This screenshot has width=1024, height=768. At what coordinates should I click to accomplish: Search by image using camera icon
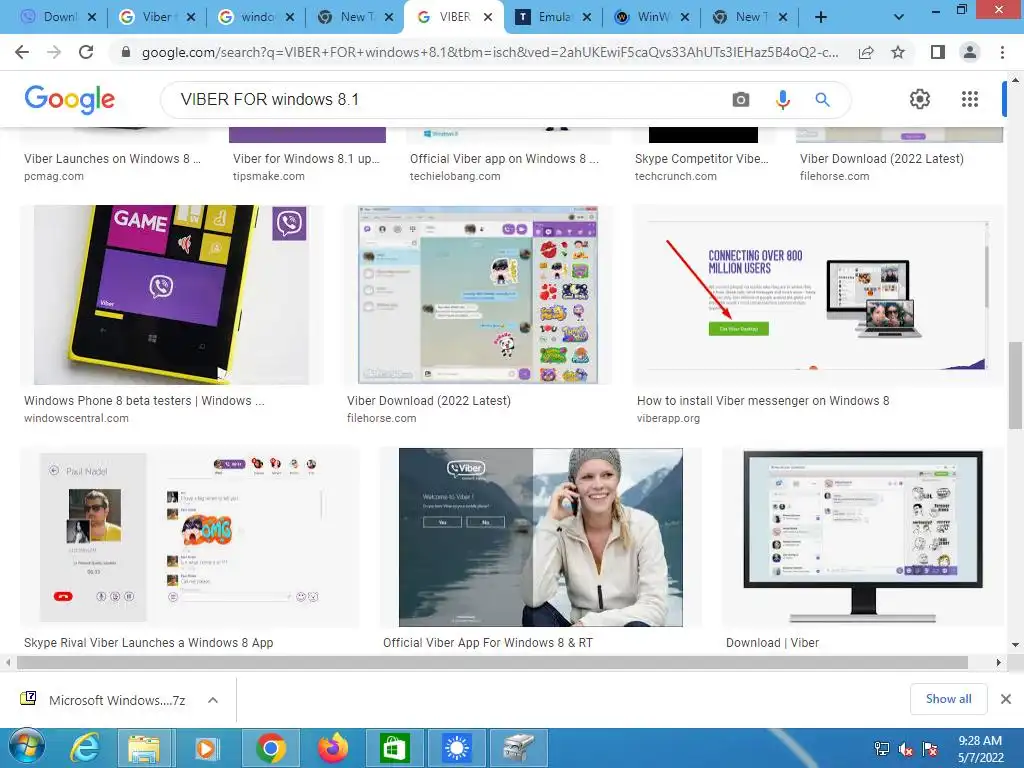coord(741,99)
